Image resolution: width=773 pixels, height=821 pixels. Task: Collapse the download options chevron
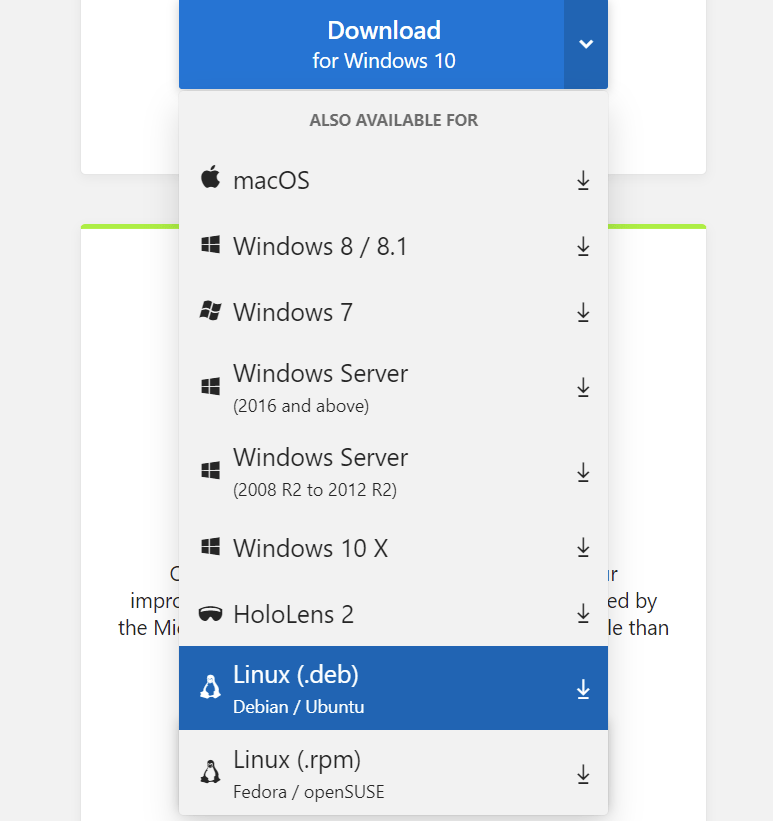(x=586, y=45)
